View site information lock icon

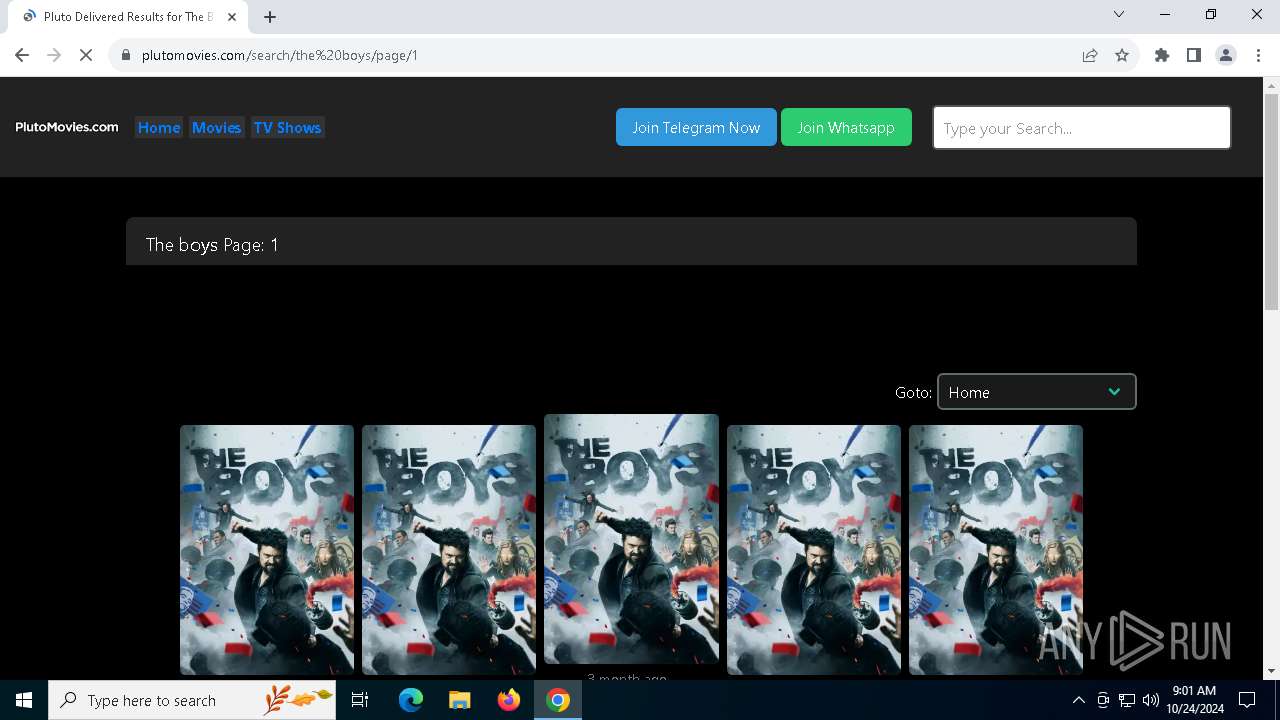point(126,55)
